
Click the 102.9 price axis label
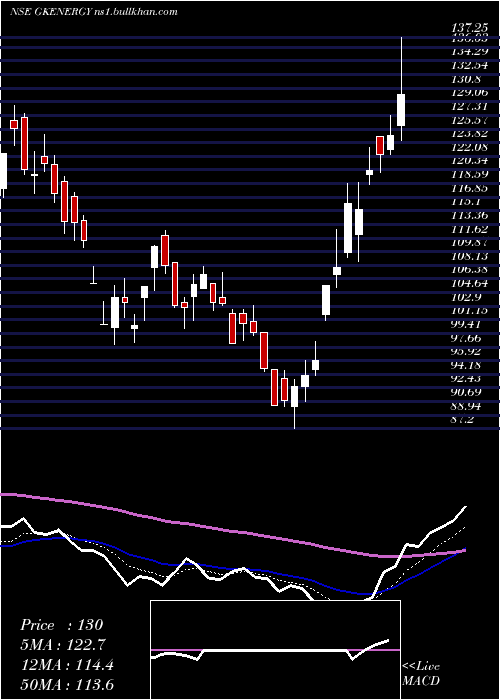pos(467,297)
